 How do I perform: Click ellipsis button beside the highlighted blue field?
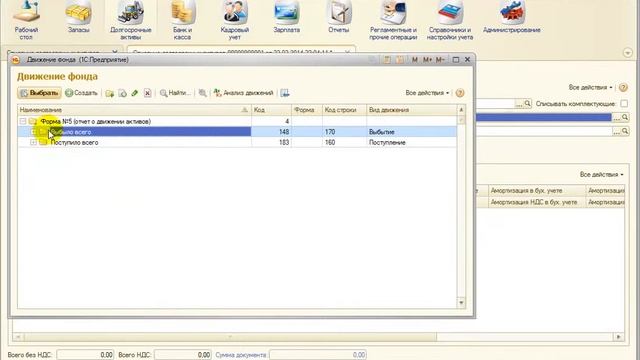[x=616, y=118]
